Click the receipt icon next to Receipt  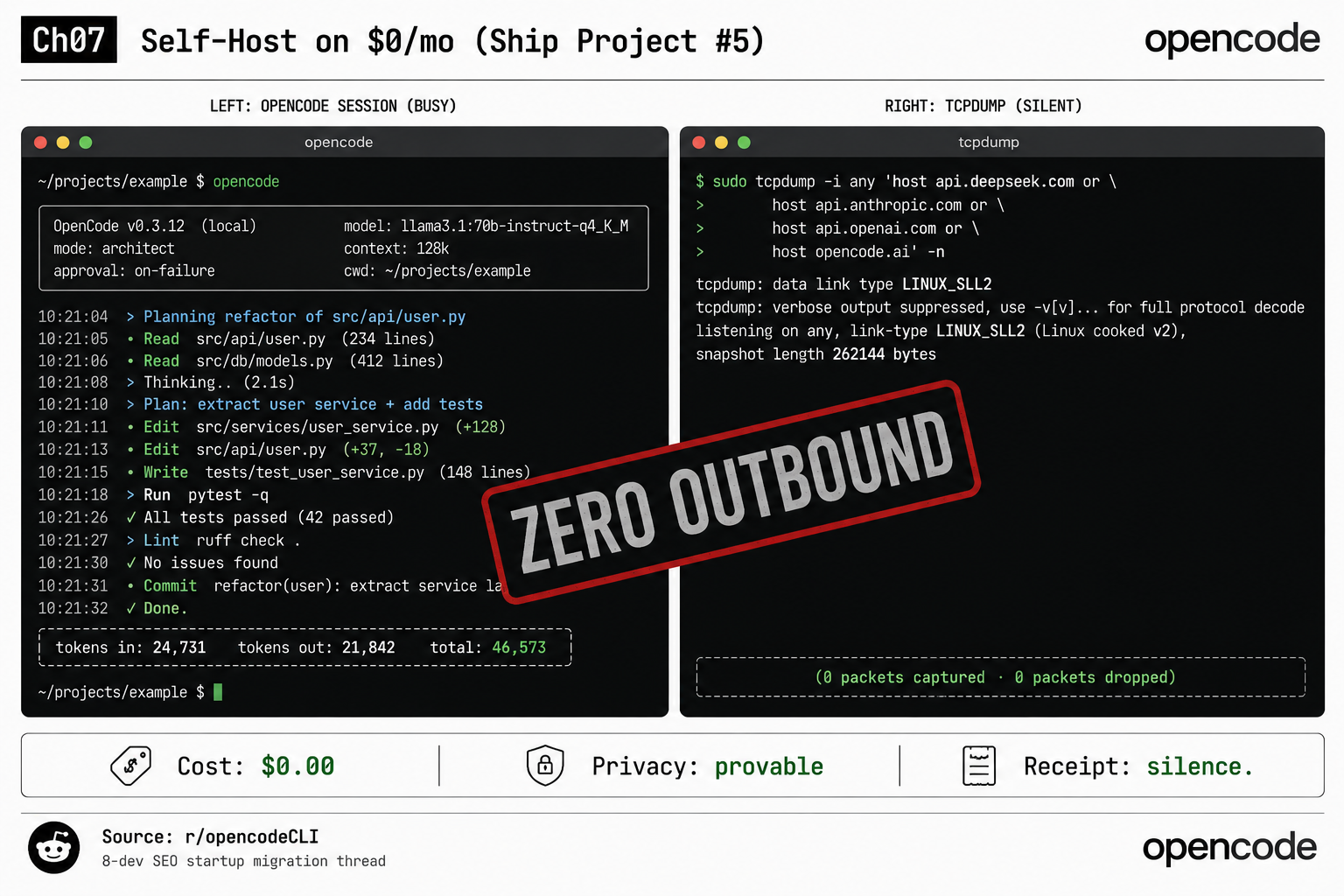tap(979, 766)
